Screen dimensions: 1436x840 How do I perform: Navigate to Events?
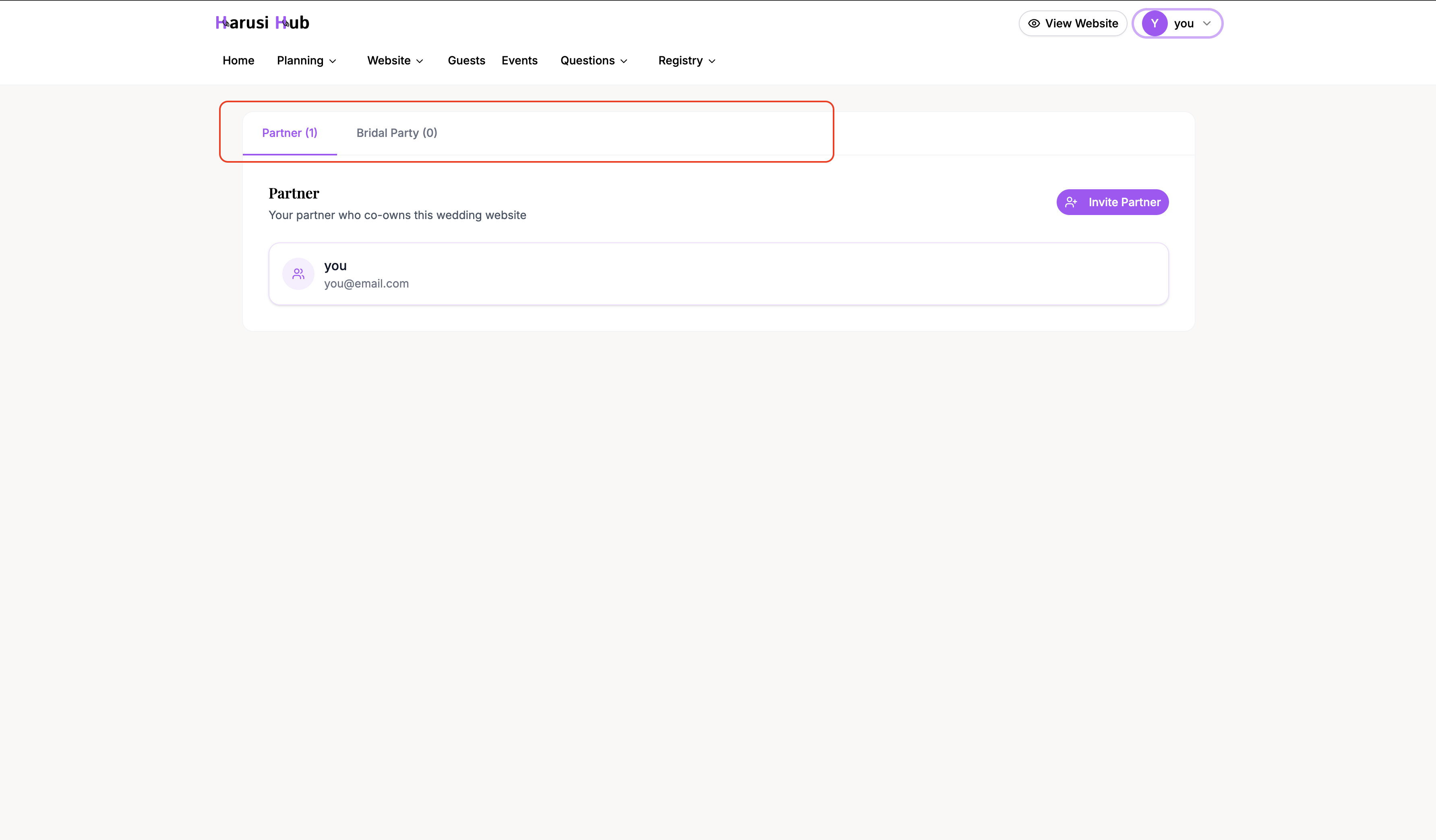click(x=519, y=60)
